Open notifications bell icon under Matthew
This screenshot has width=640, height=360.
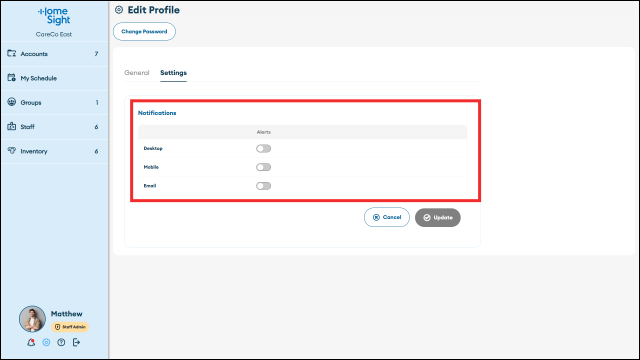[x=31, y=342]
